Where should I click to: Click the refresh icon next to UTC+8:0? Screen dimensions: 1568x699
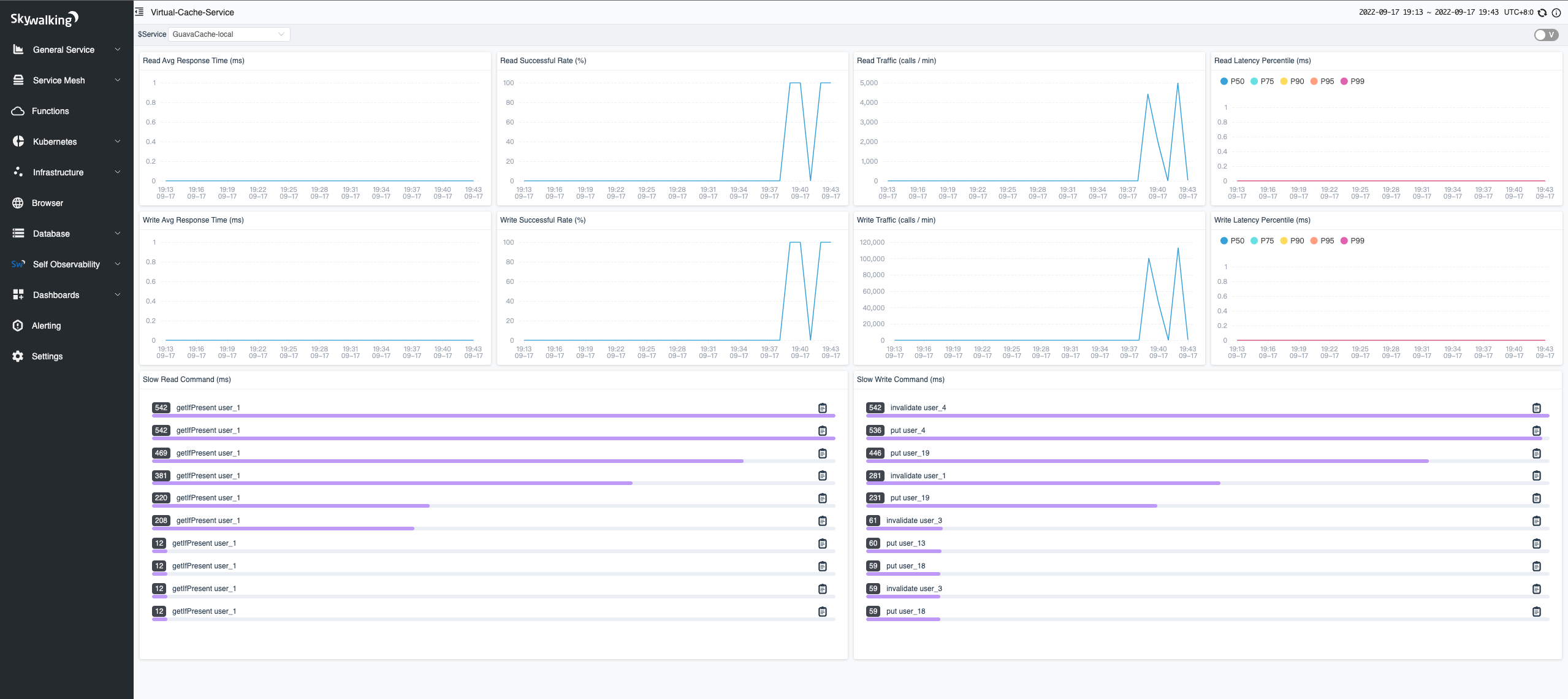1542,12
